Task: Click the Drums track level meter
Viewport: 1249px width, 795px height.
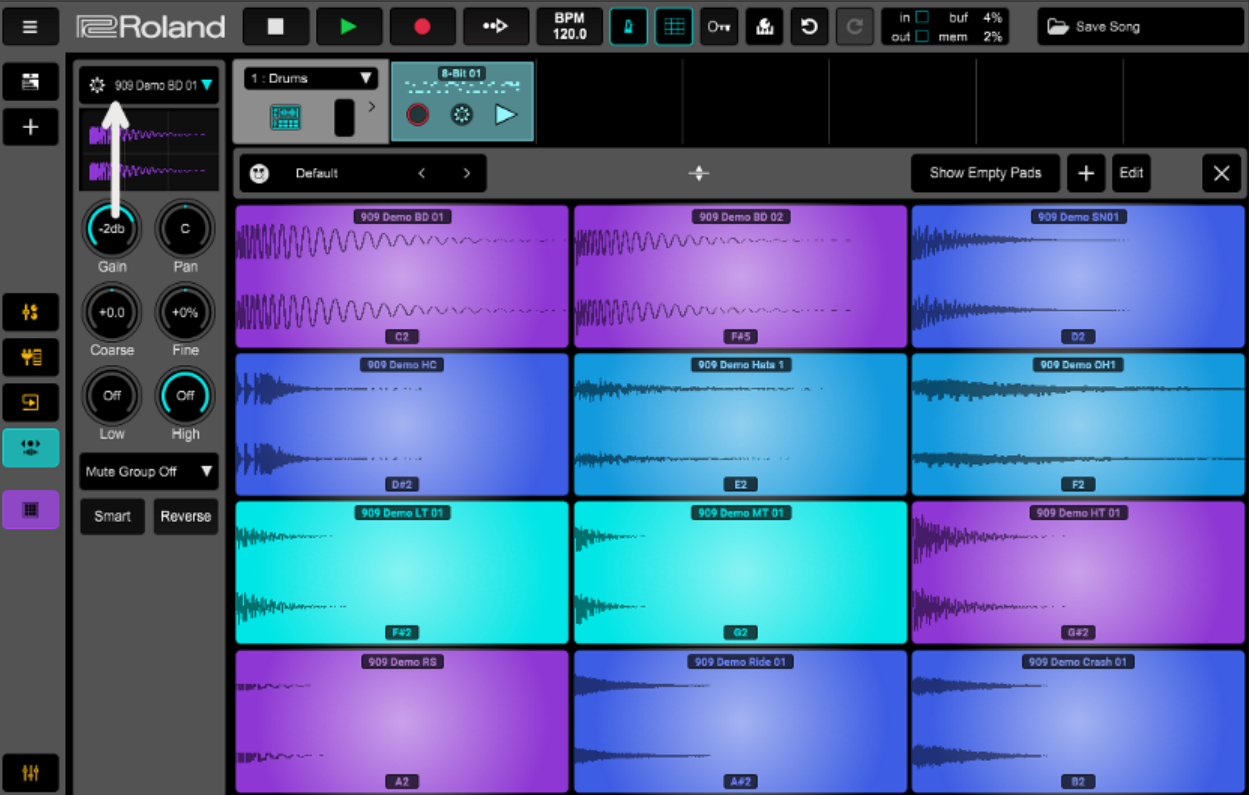Action: [344, 117]
